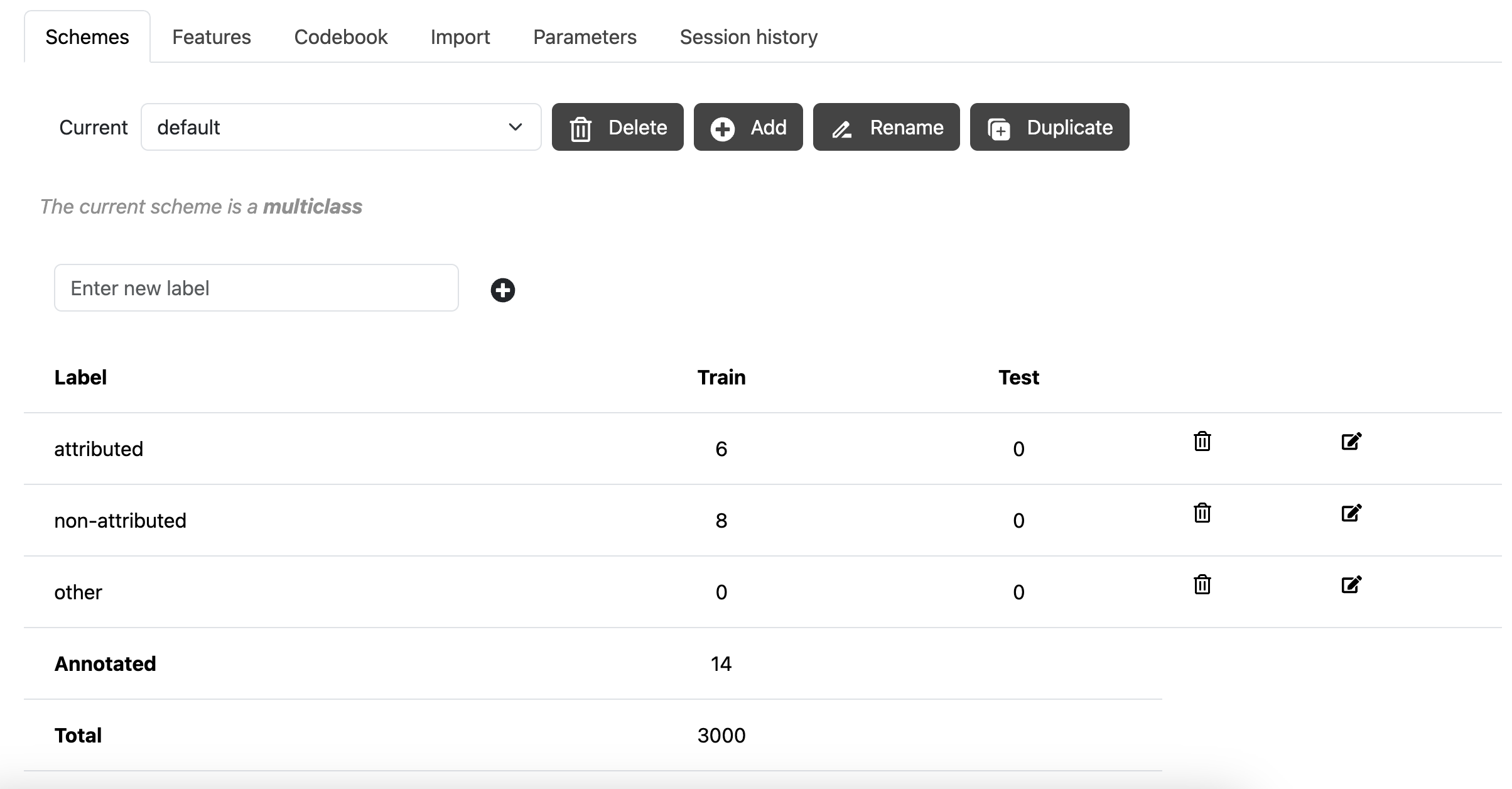This screenshot has height=789, width=1512.
Task: Go to the Codebook tab
Action: click(341, 37)
